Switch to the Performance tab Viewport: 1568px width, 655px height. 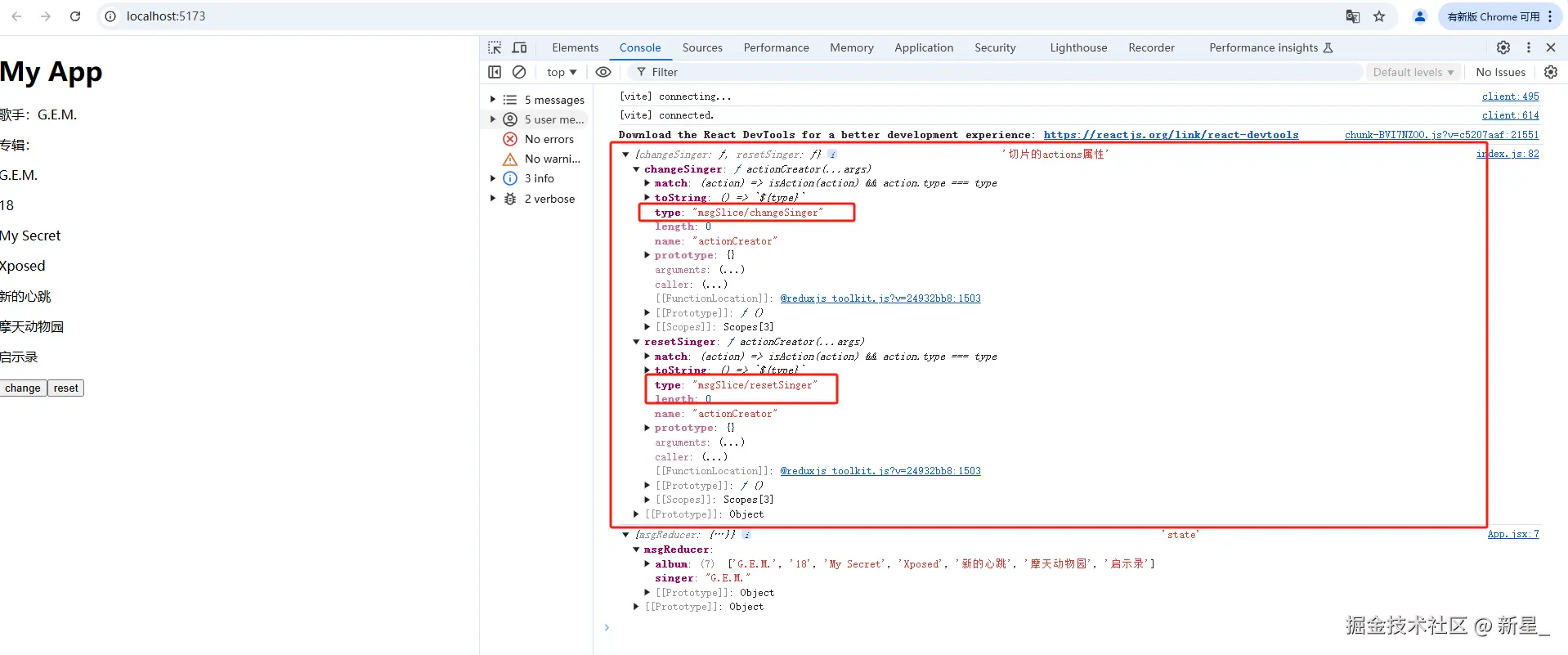pyautogui.click(x=776, y=47)
